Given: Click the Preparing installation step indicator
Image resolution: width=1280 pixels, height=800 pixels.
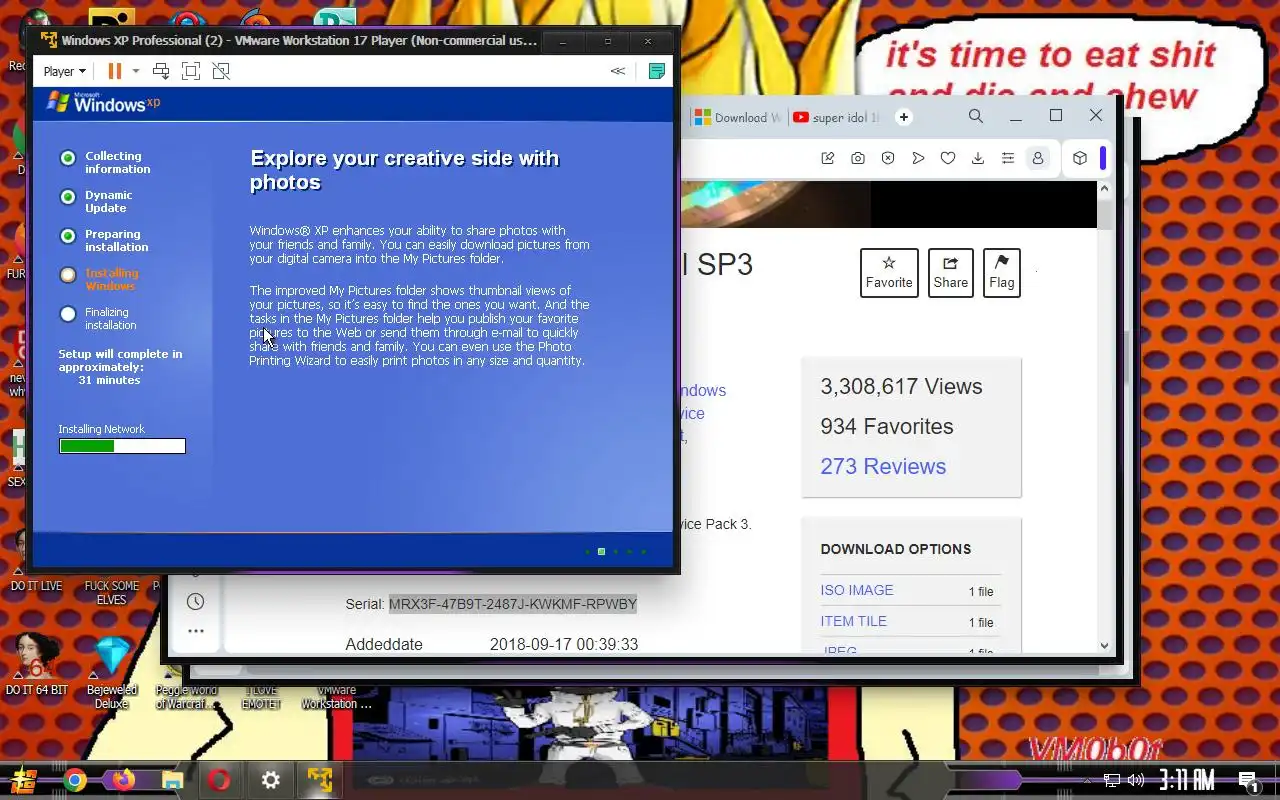Looking at the screenshot, I should click(x=68, y=236).
